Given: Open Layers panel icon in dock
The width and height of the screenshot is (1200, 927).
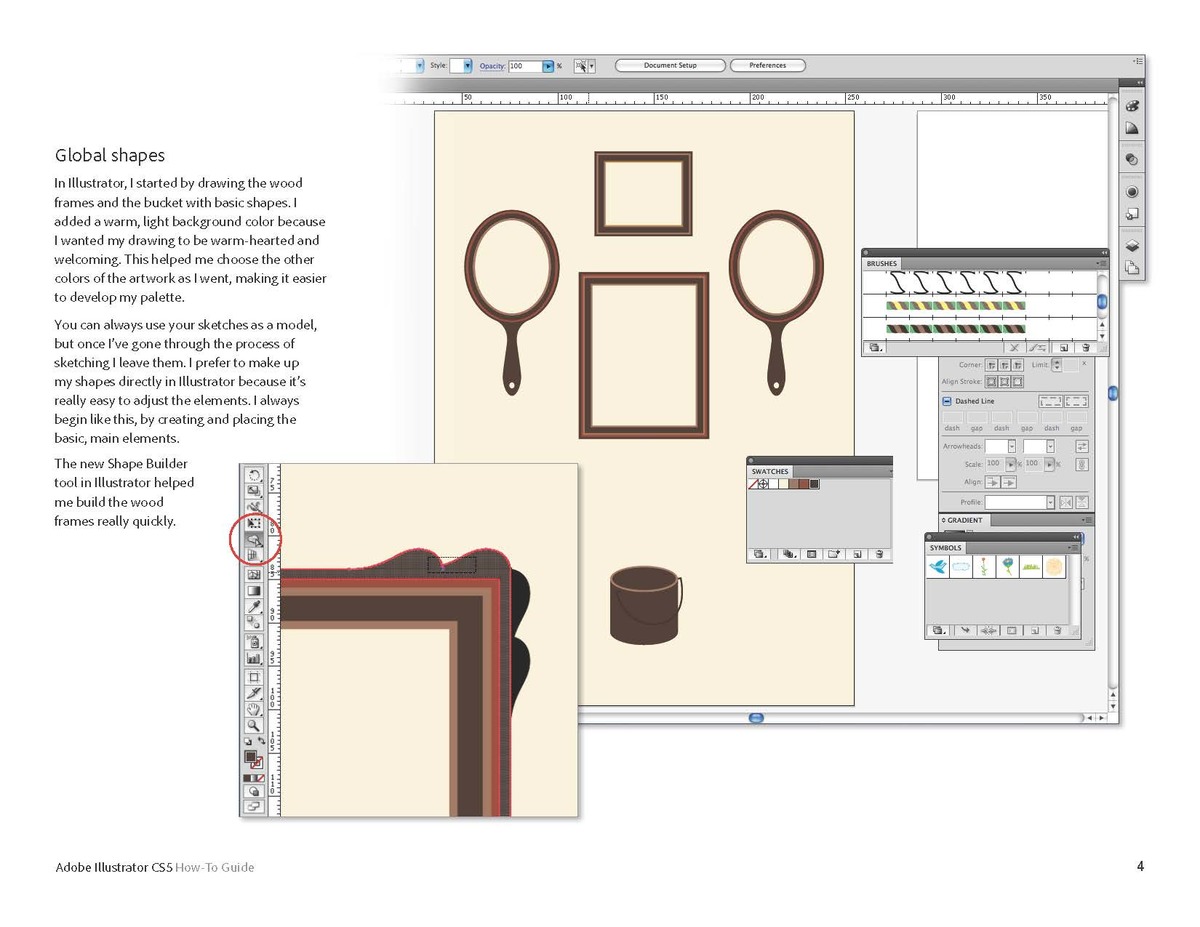Looking at the screenshot, I should click(1132, 245).
